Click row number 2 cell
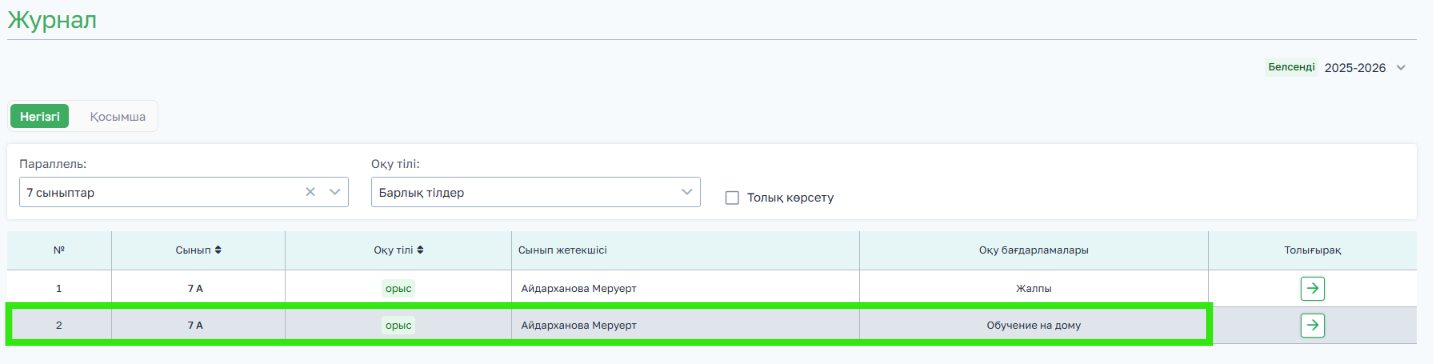This screenshot has height=364, width=1434. pos(59,325)
